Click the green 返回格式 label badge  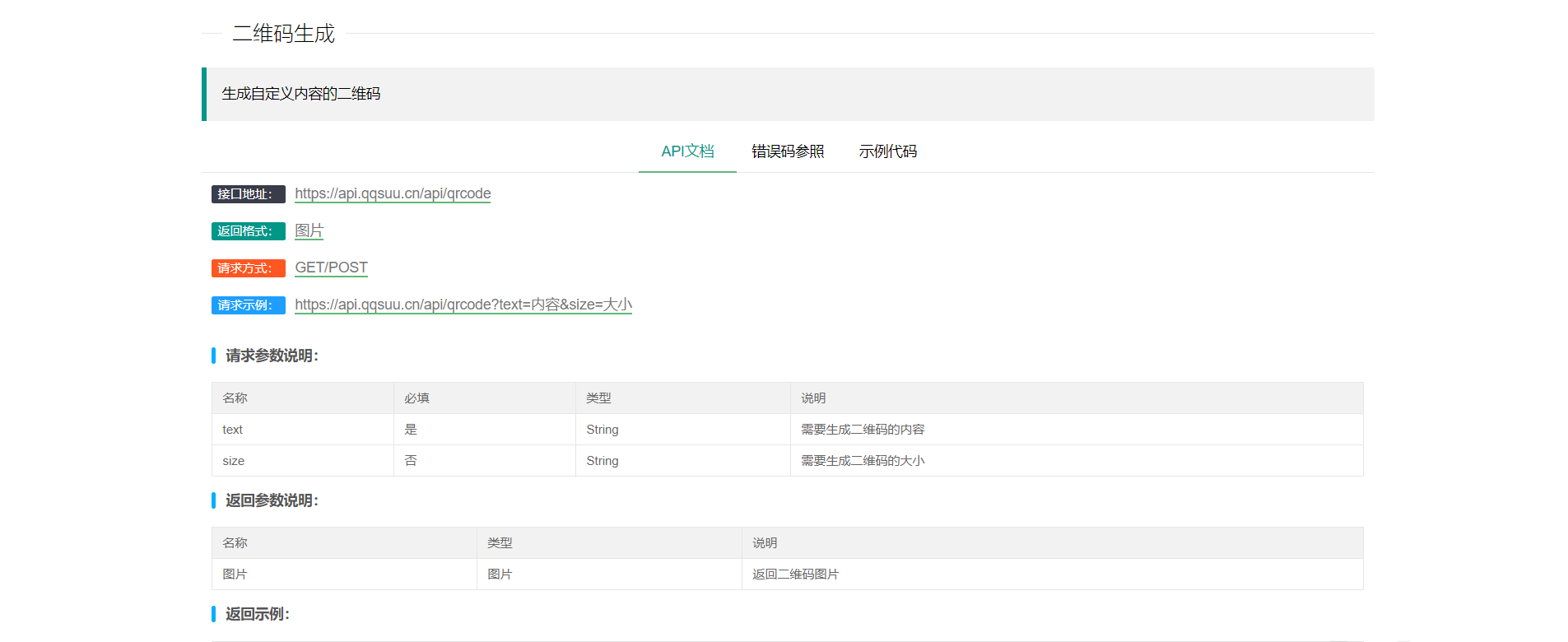[x=248, y=231]
